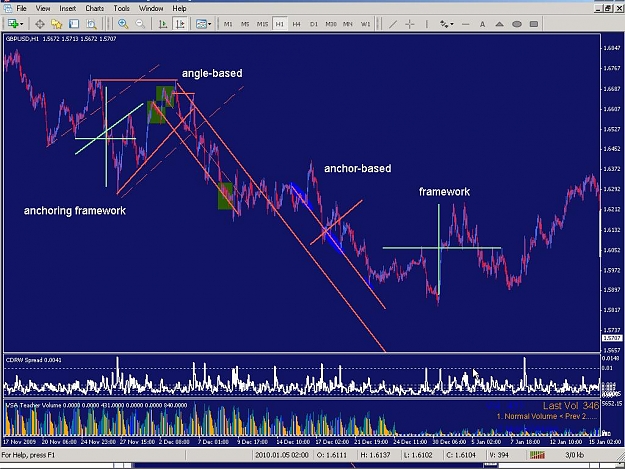Select the vertical line tool
Screen dimensions: 625x469
pos(426,24)
